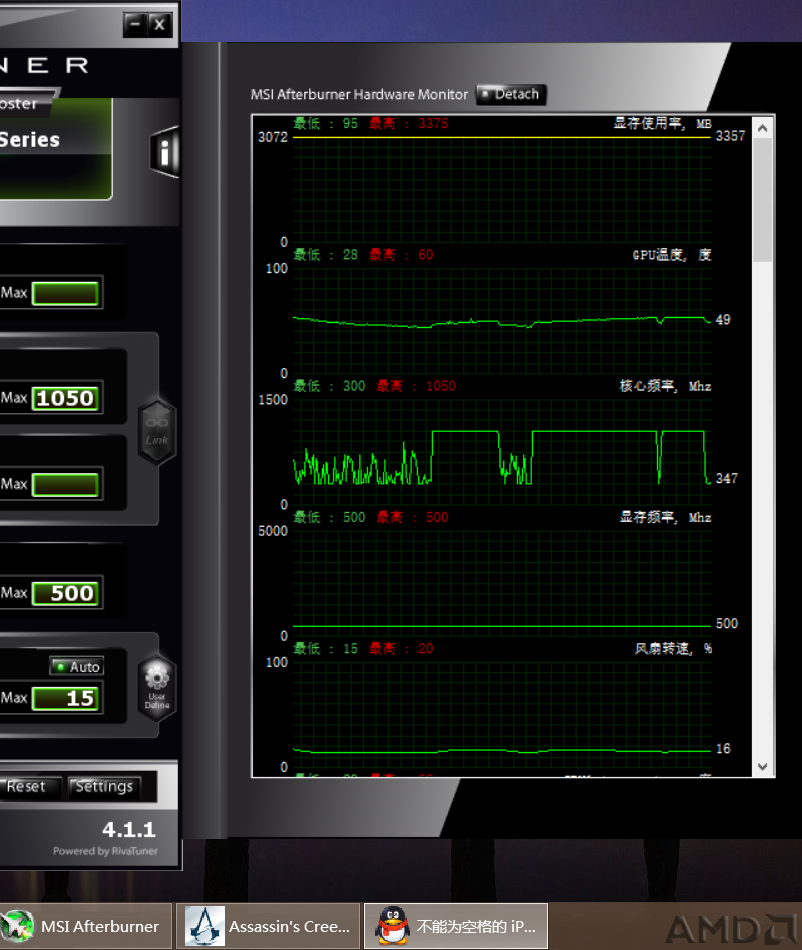Click the current core clock reading 347
Image resolution: width=802 pixels, height=950 pixels.
click(x=727, y=479)
